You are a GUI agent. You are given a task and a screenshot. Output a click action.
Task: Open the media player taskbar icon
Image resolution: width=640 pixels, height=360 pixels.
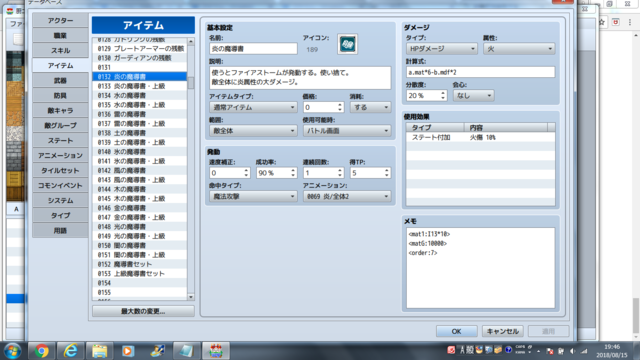[x=128, y=351]
